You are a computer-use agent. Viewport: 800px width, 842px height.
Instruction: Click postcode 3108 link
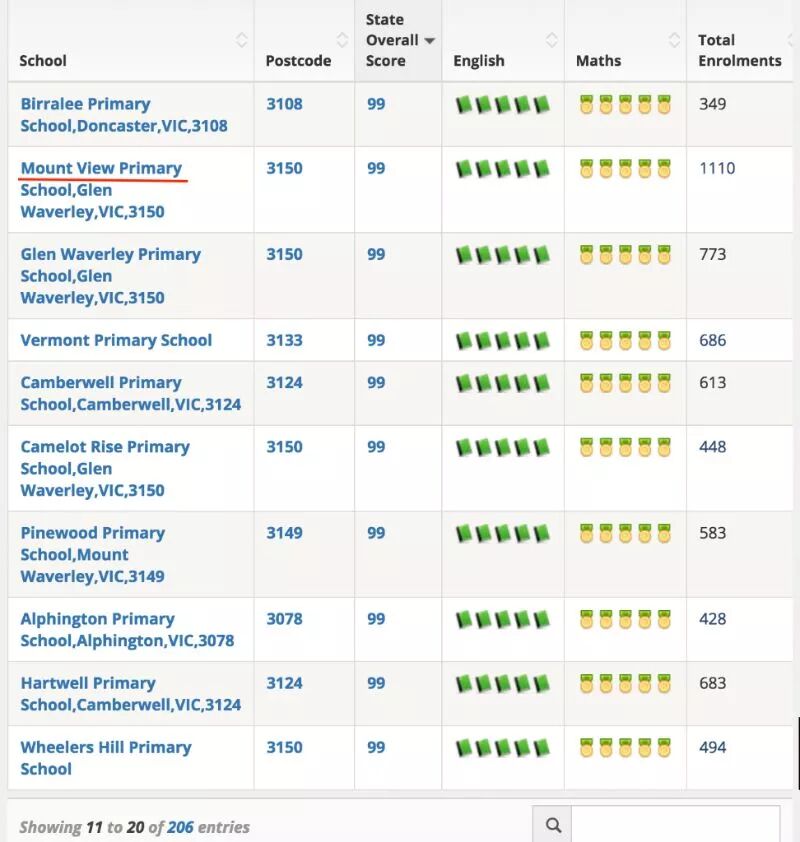(x=285, y=104)
